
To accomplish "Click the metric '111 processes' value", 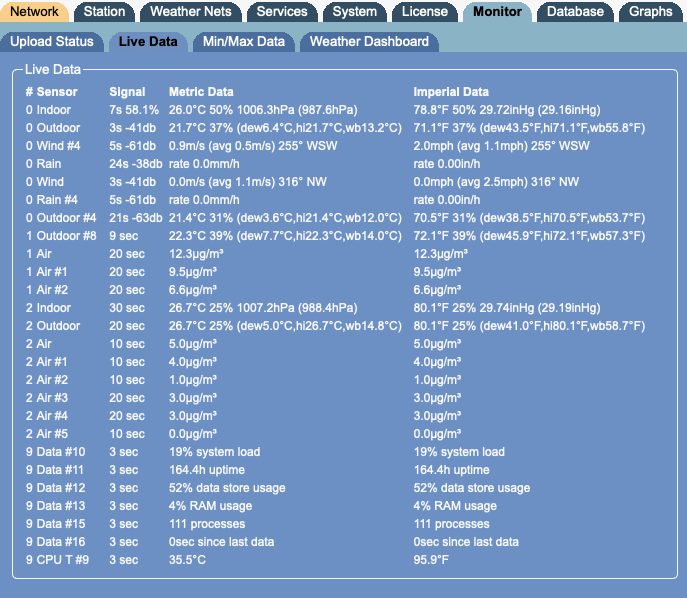I will tap(207, 524).
